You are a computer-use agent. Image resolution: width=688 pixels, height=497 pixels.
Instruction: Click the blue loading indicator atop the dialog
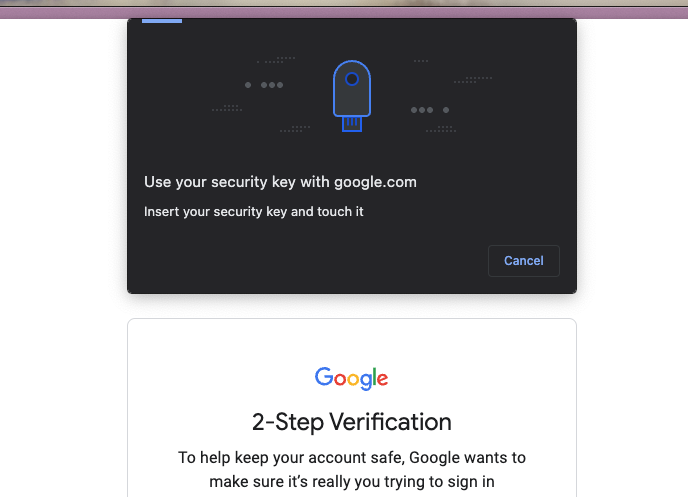click(162, 21)
